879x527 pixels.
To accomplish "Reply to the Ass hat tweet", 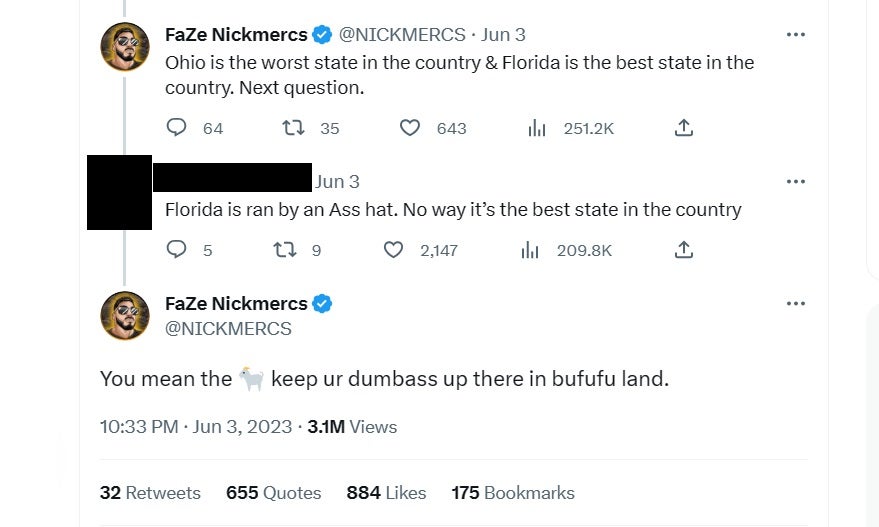I will click(x=177, y=250).
